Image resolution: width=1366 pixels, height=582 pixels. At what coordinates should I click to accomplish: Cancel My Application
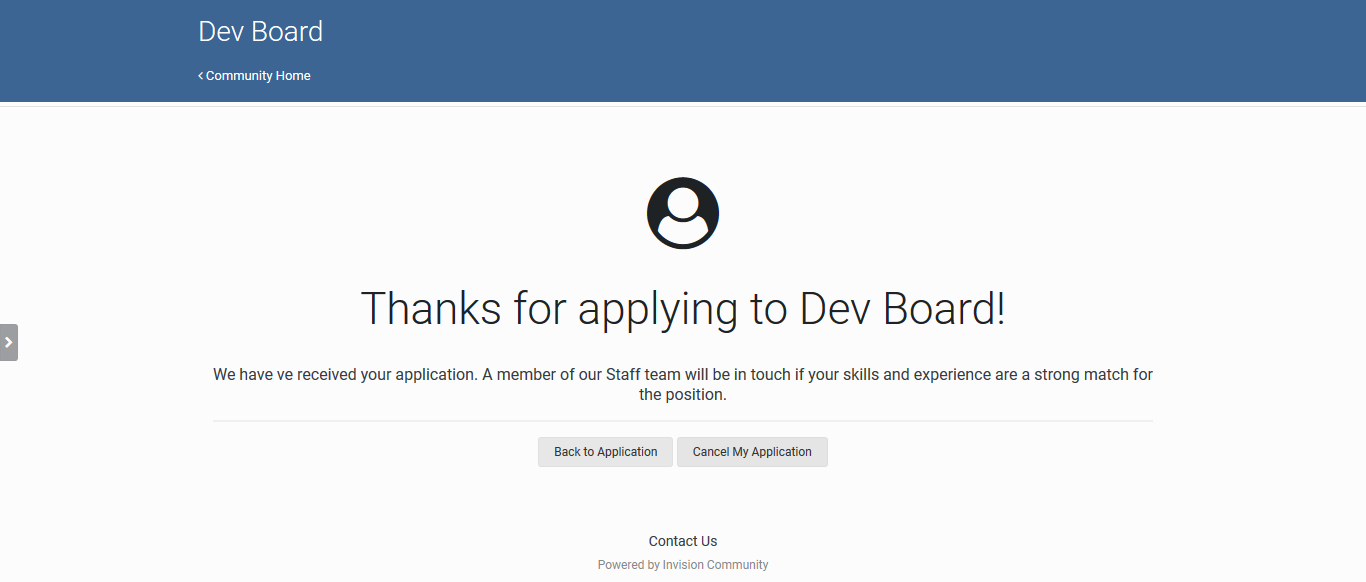tap(752, 451)
